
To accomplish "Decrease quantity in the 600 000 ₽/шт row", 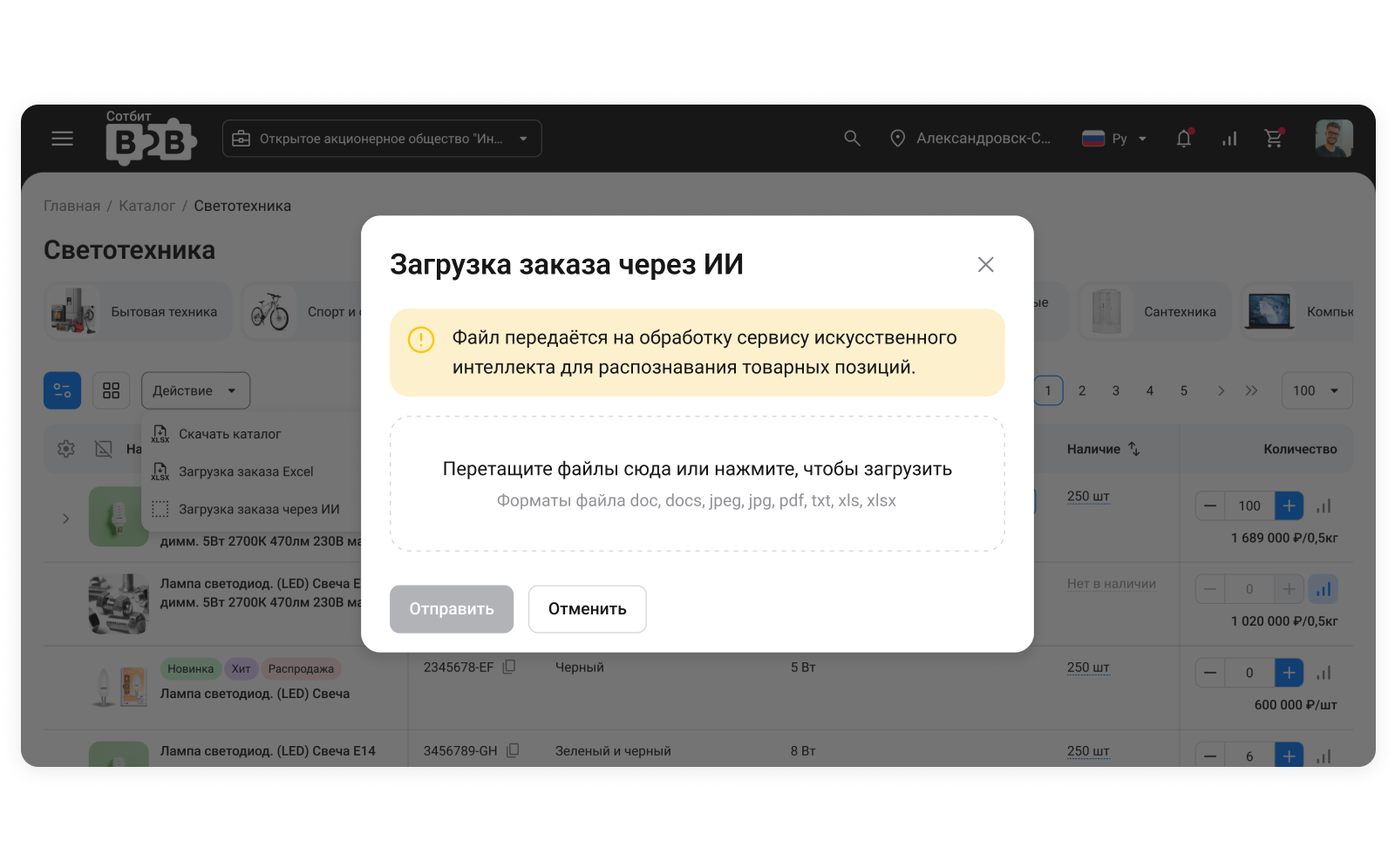I will [x=1210, y=673].
